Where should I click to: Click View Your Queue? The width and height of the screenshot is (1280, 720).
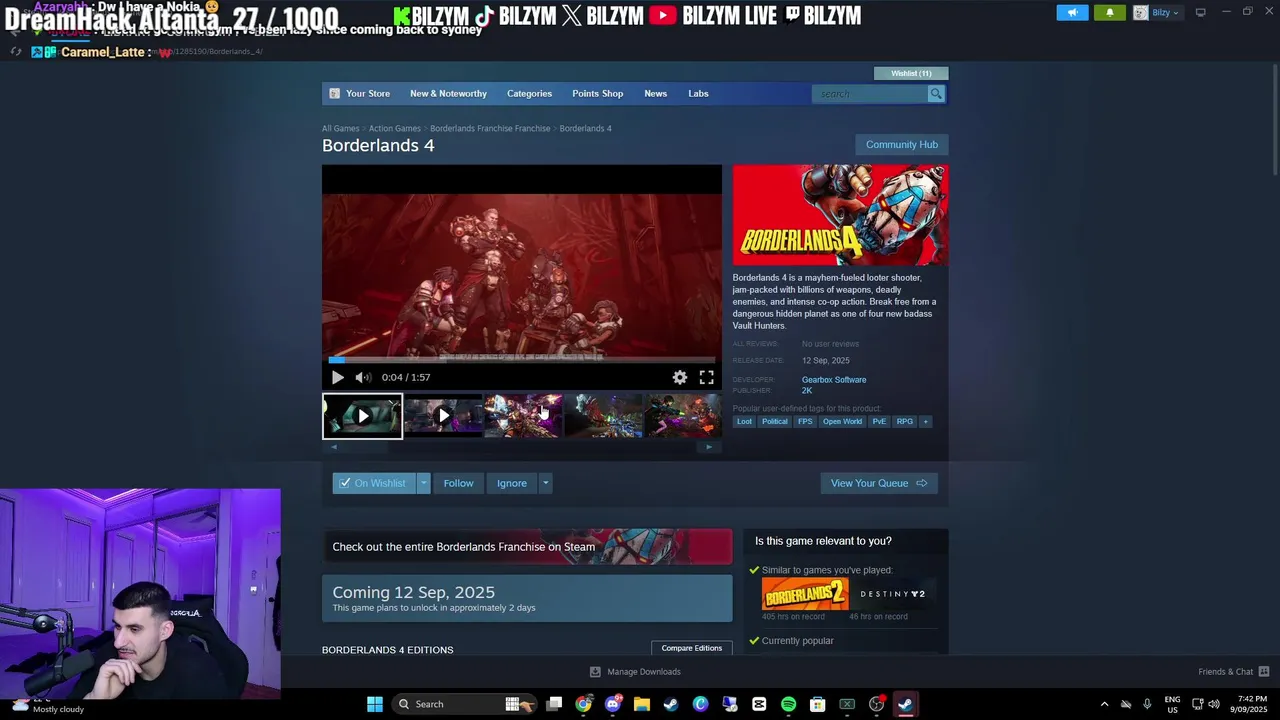[x=879, y=483]
